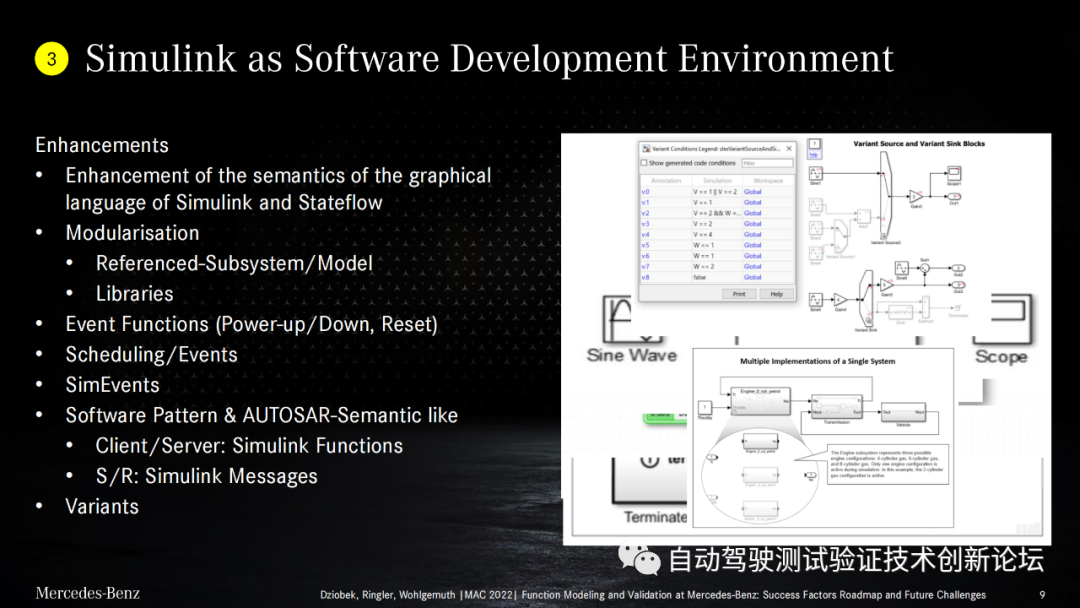Viewport: 1080px width, 608px height.
Task: Select the Sine6 block
Action: (902, 268)
